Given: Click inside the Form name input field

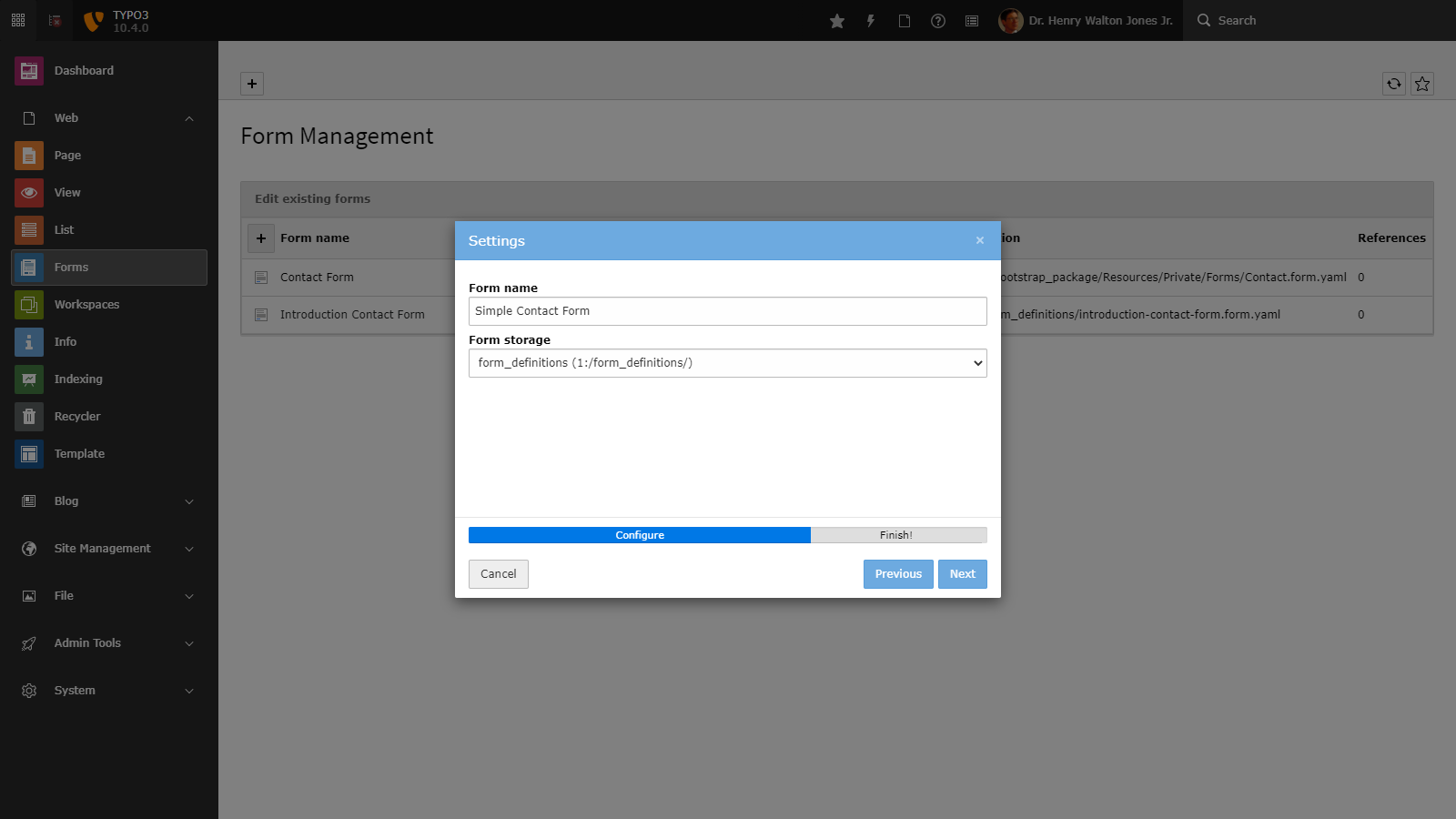Looking at the screenshot, I should pyautogui.click(x=727, y=311).
